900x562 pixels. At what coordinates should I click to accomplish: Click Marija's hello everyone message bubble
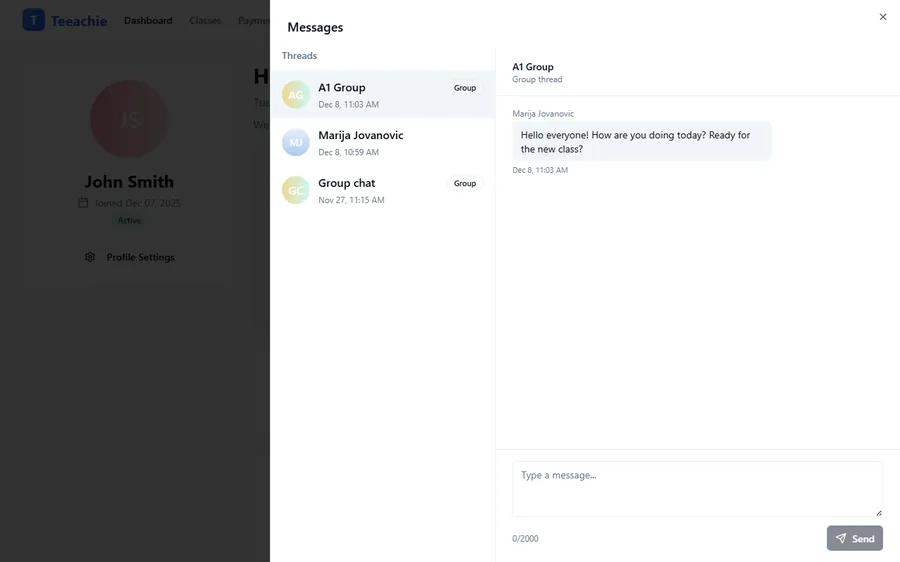coord(641,142)
